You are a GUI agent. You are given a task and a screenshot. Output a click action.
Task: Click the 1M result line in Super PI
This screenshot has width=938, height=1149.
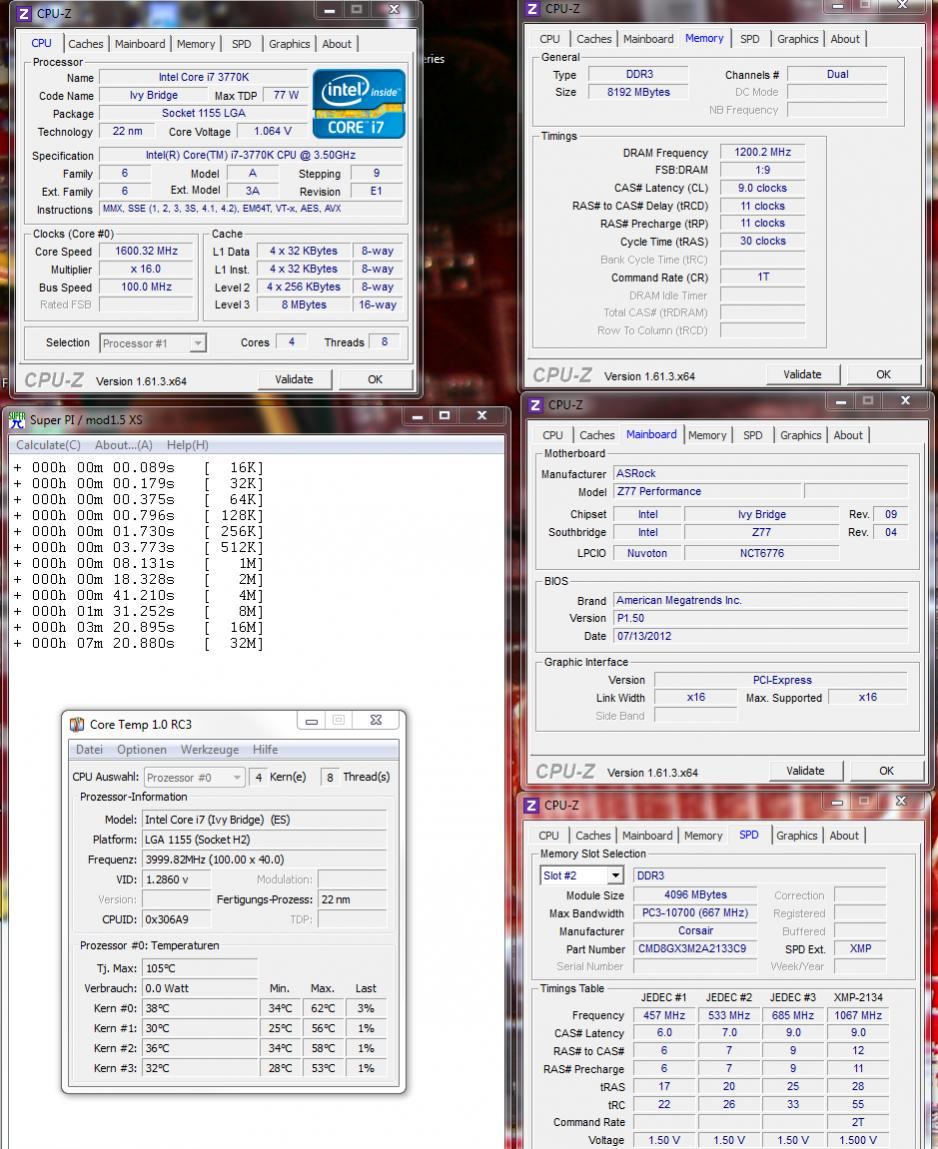click(138, 564)
